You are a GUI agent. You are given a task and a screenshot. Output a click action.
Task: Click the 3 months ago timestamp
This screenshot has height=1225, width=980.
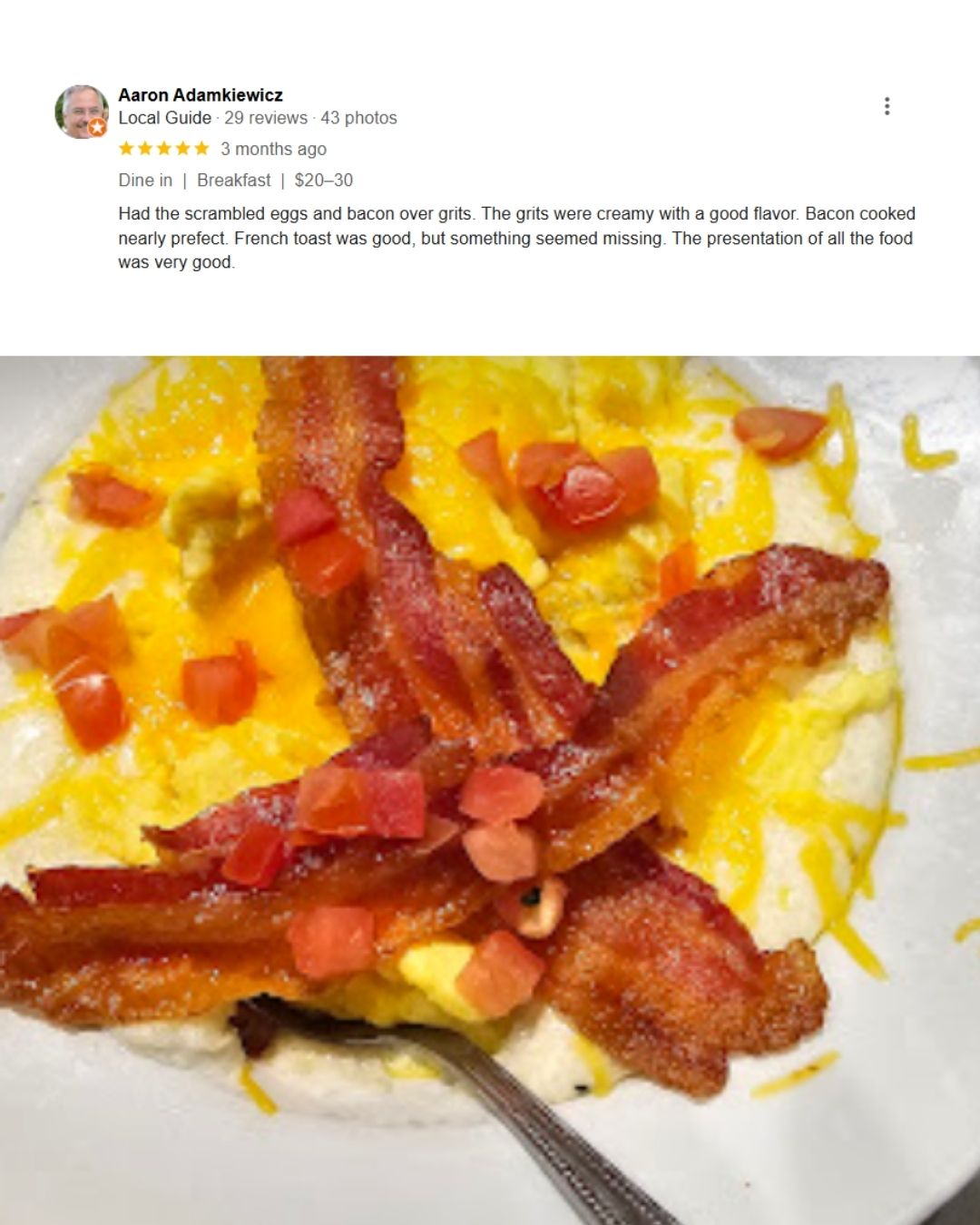pyautogui.click(x=273, y=149)
